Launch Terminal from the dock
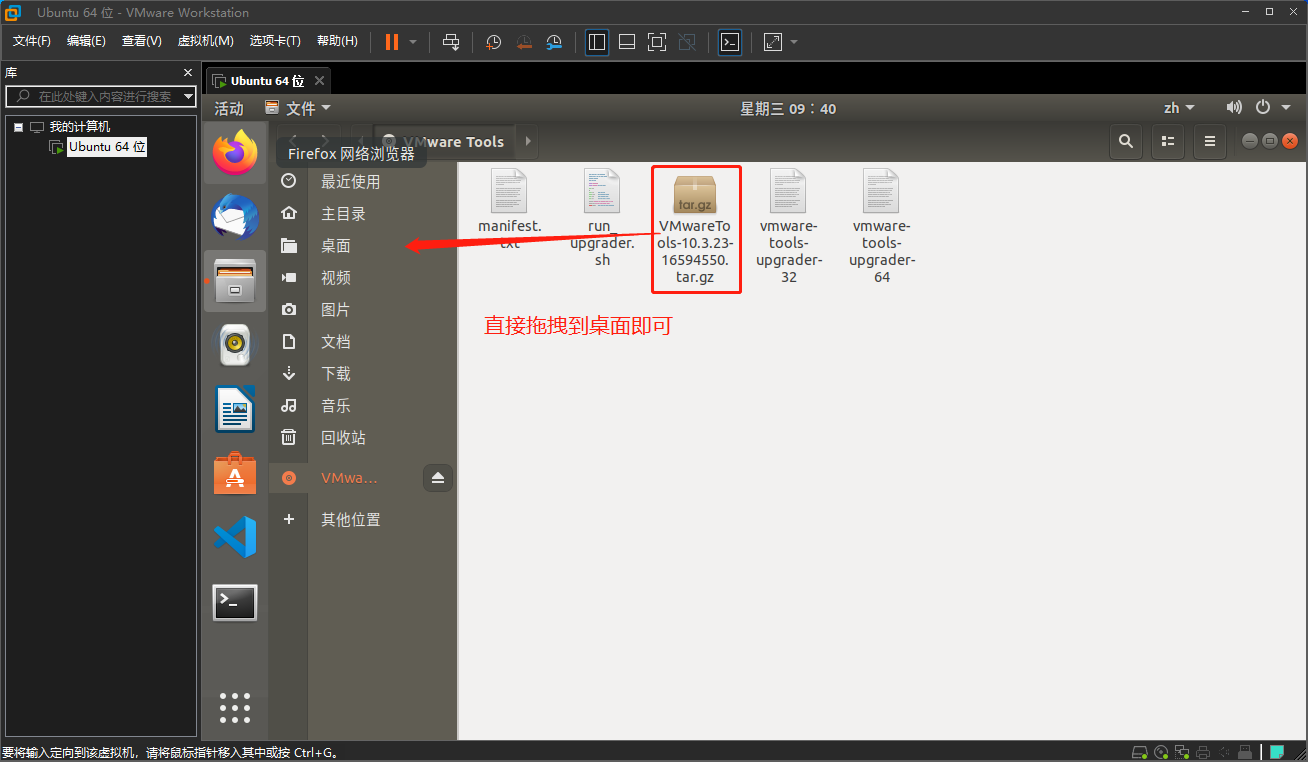This screenshot has width=1308, height=762. [235, 602]
